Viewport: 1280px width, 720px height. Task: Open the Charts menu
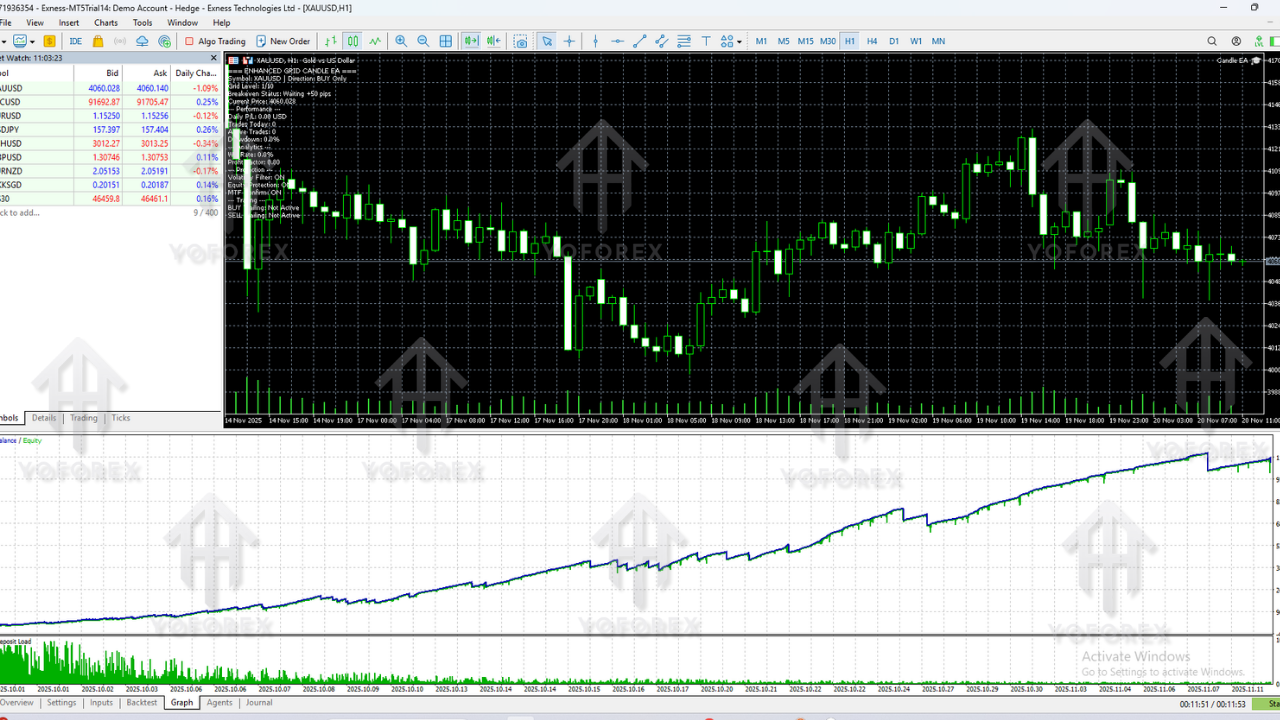(105, 22)
